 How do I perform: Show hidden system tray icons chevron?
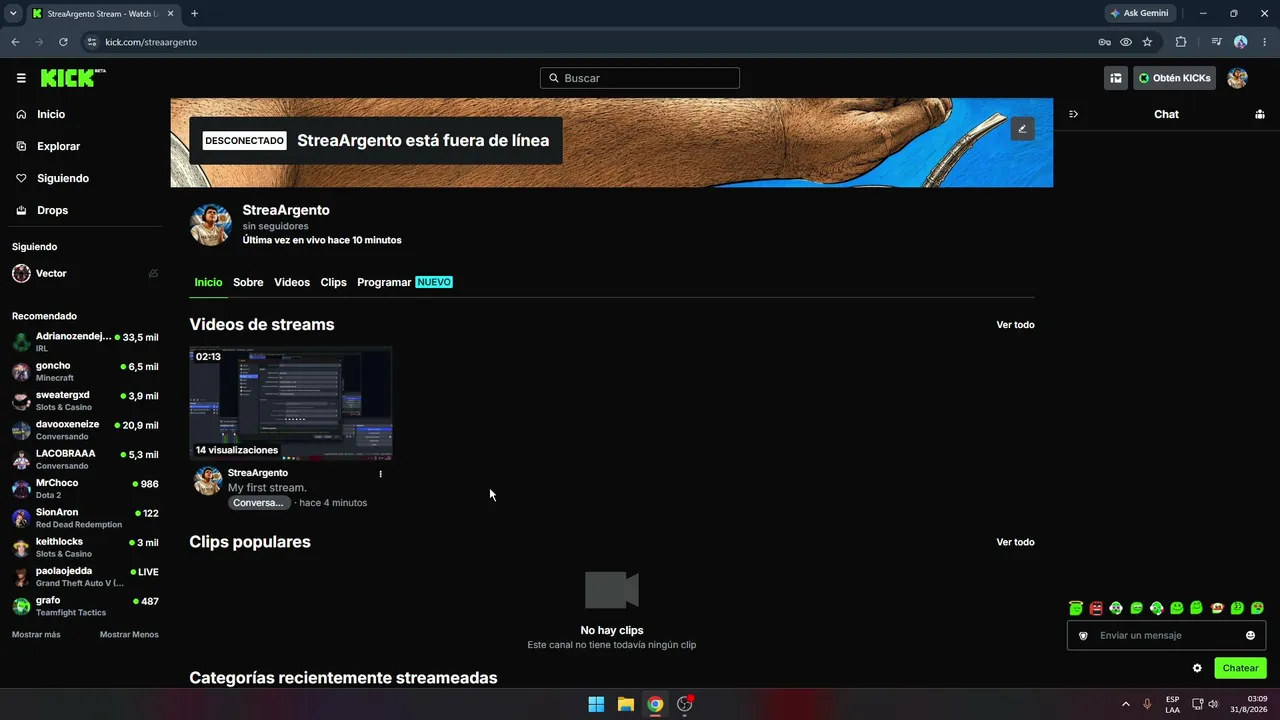pos(1125,704)
